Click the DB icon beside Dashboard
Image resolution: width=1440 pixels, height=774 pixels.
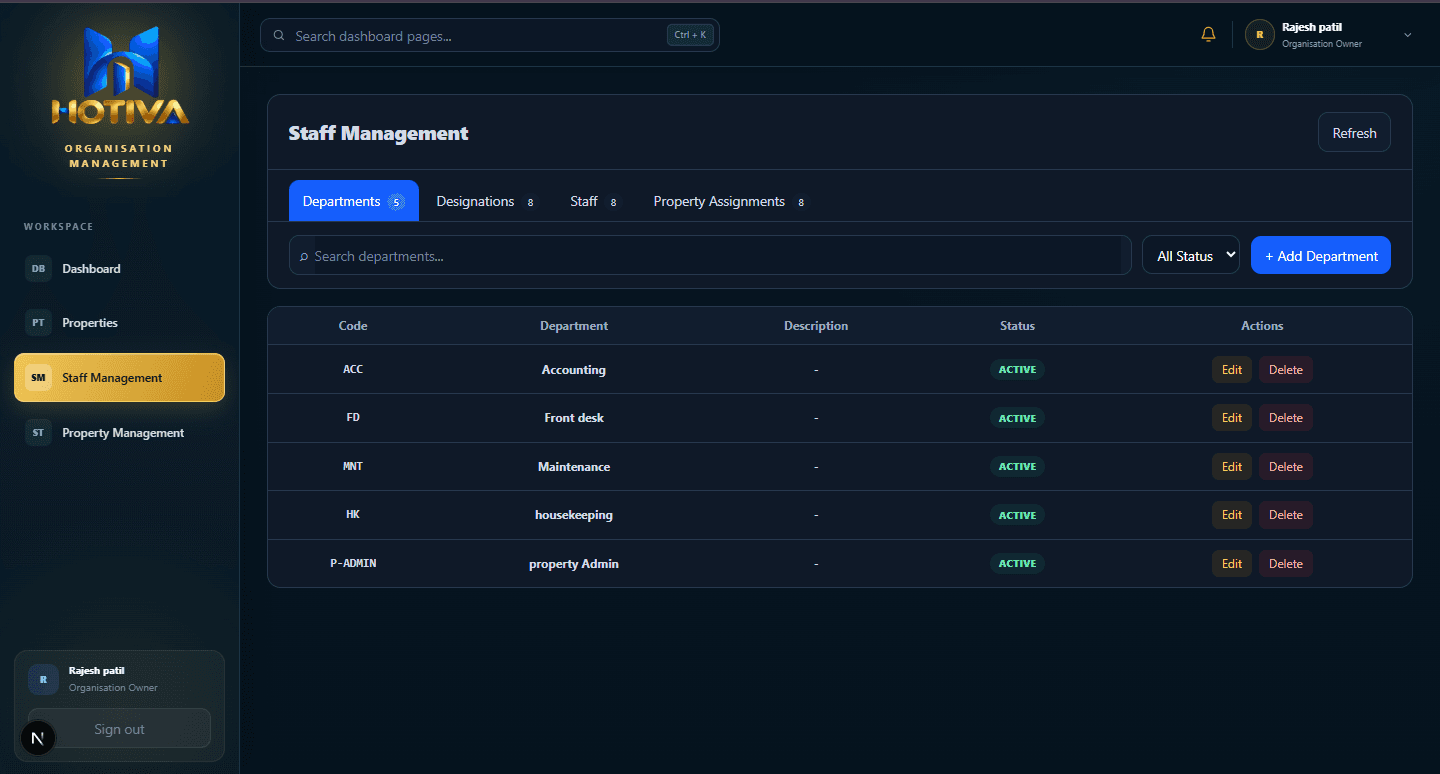click(x=38, y=269)
